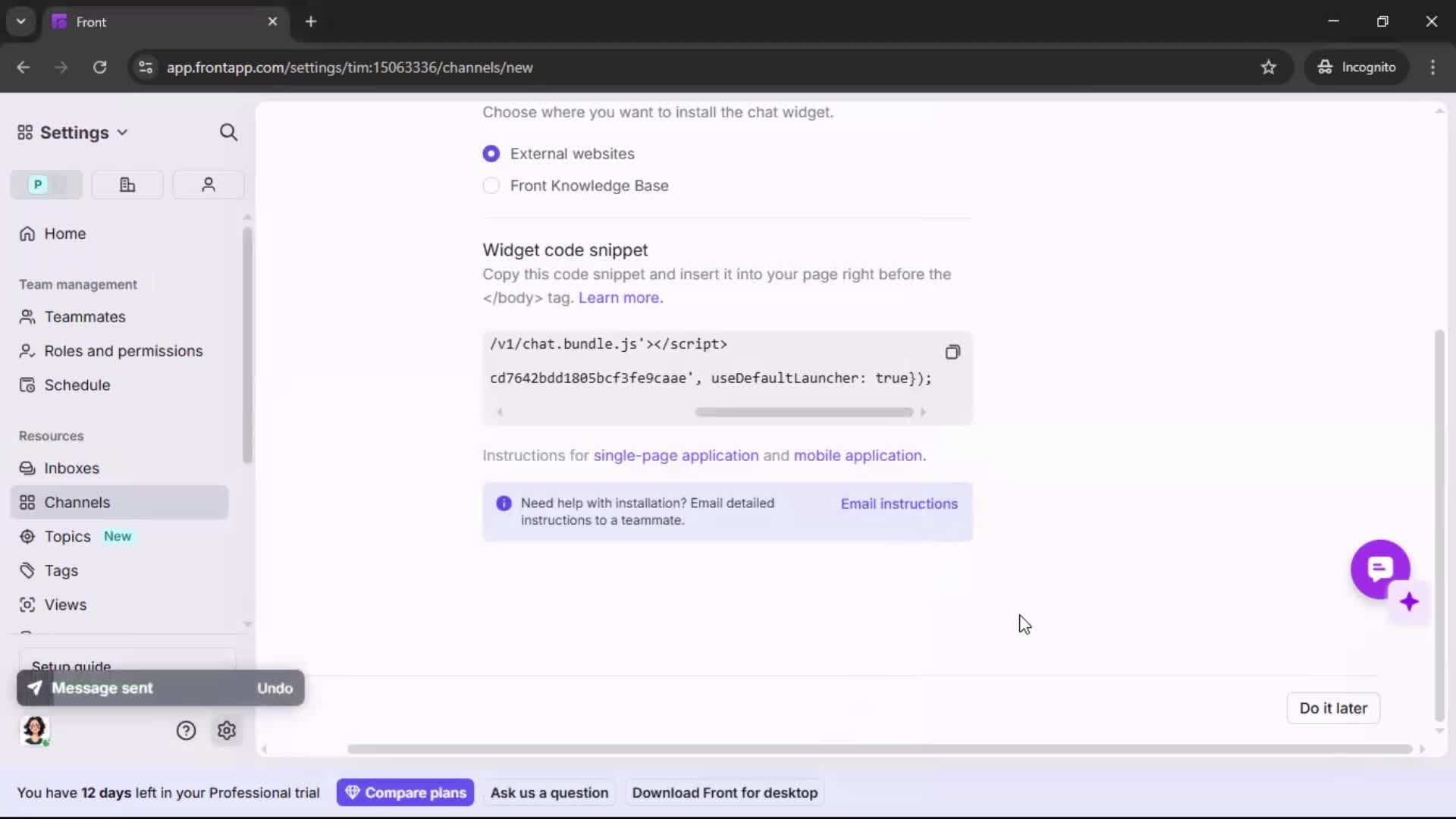Open the Topics section marked New

(67, 536)
